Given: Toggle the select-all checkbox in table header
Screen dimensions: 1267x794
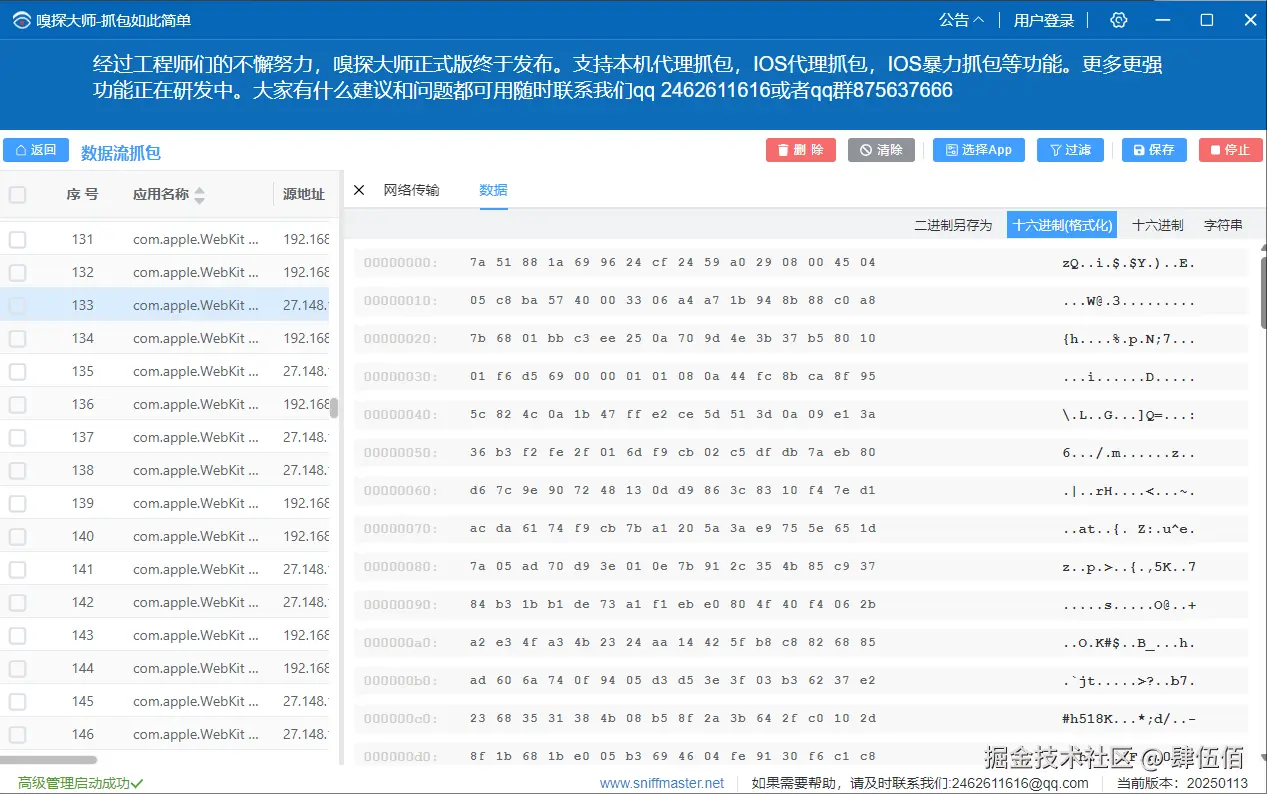Looking at the screenshot, I should (x=17, y=194).
